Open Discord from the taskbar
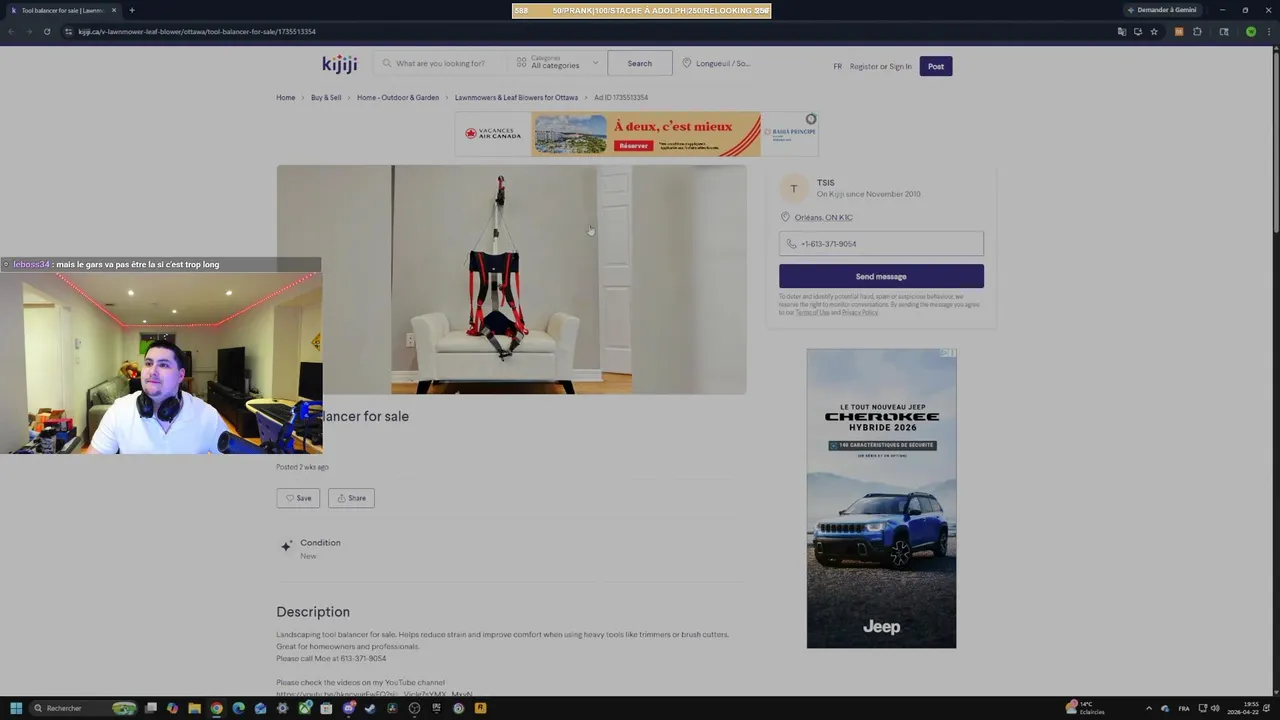Viewport: 1280px width, 720px height. 348,708
